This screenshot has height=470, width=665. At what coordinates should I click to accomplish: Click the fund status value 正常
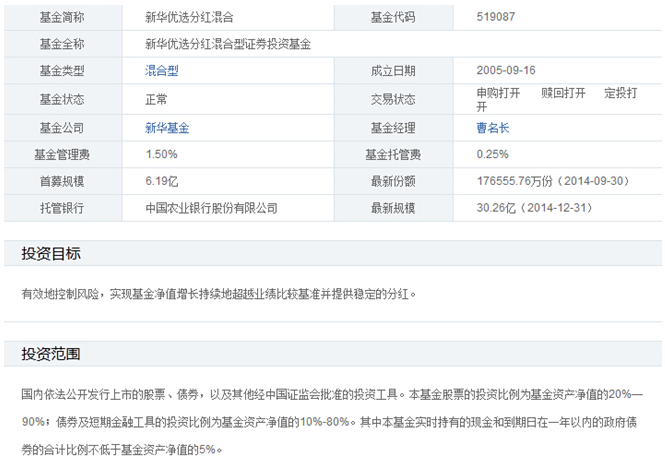(156, 99)
